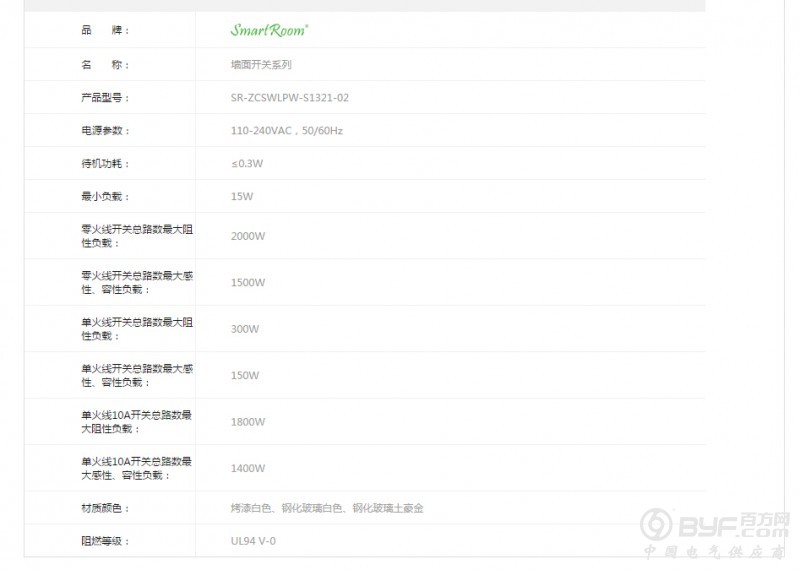Click the value '1800W'
This screenshot has width=800, height=570.
(248, 422)
